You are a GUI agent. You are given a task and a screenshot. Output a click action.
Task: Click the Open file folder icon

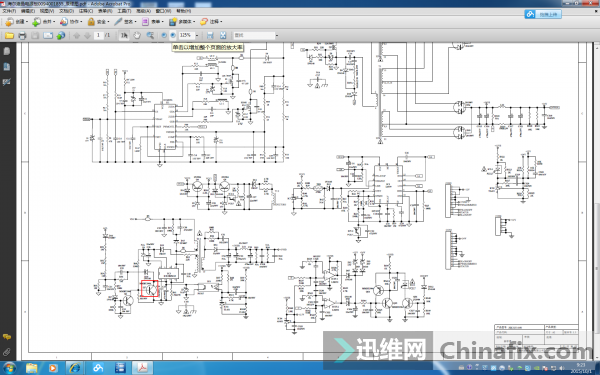click(x=9, y=36)
